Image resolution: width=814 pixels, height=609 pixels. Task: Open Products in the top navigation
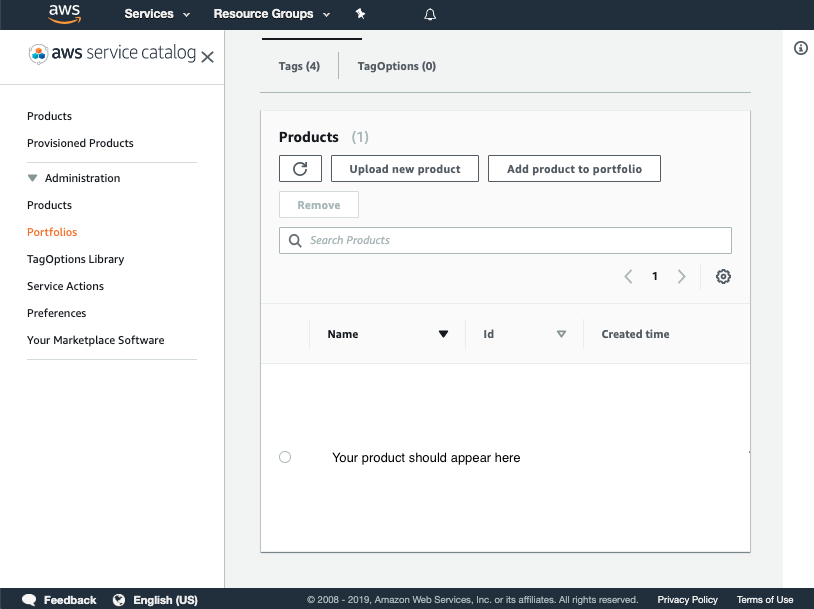click(49, 116)
